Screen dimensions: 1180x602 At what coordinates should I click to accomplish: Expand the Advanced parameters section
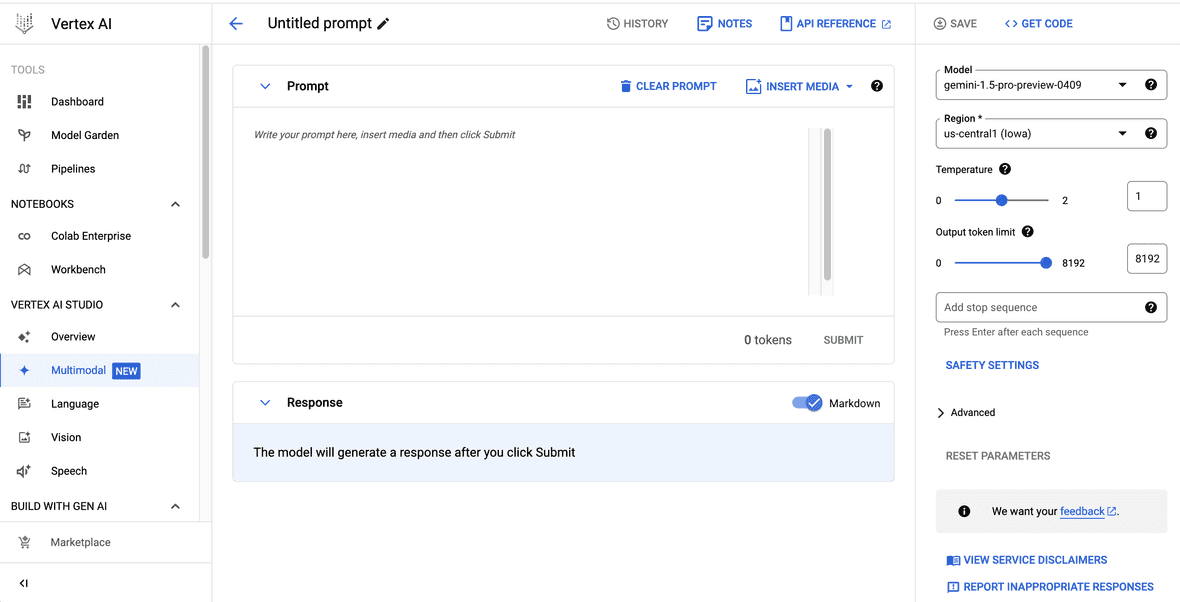click(967, 412)
